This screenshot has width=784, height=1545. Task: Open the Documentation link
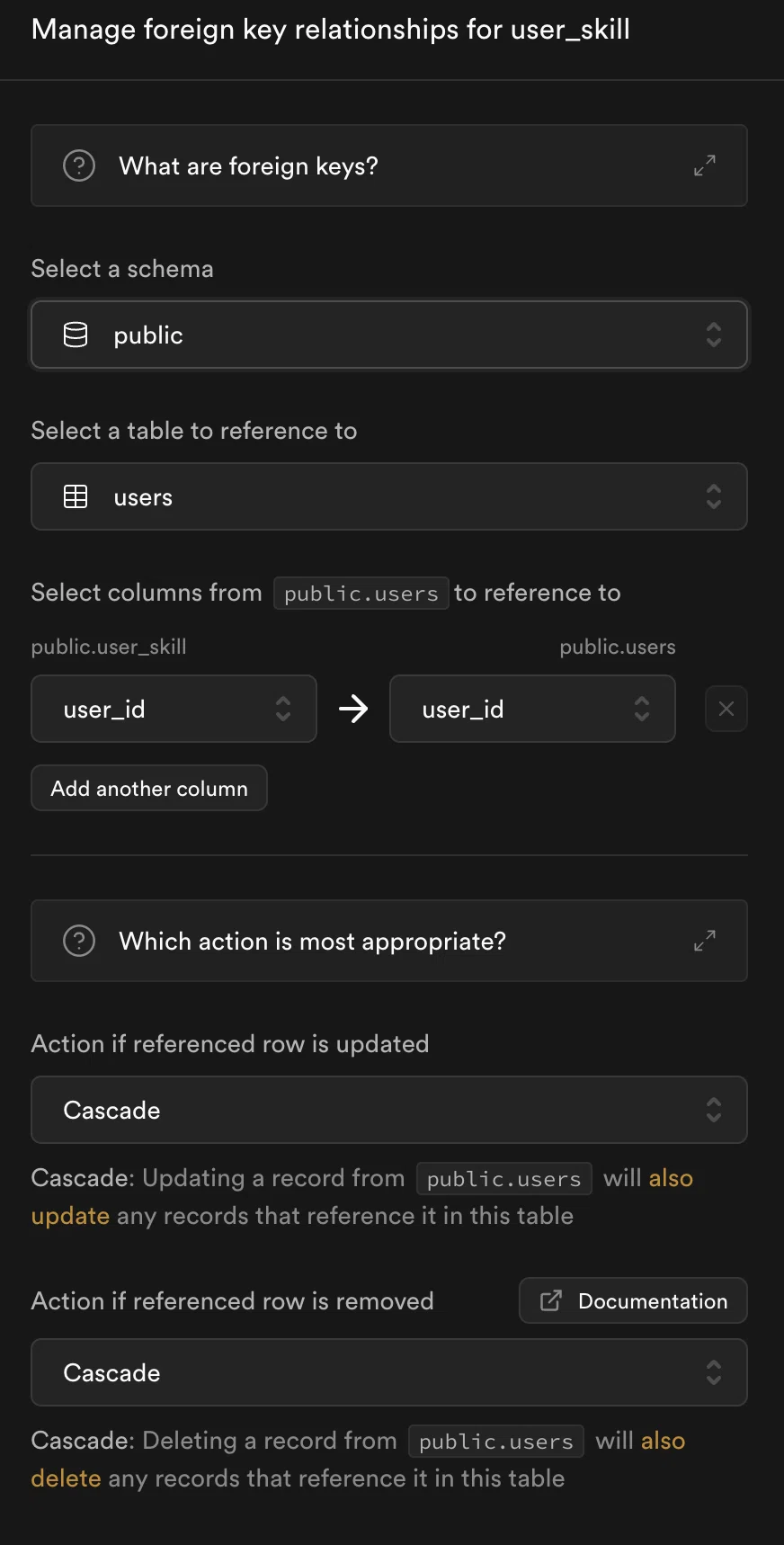(x=633, y=1300)
